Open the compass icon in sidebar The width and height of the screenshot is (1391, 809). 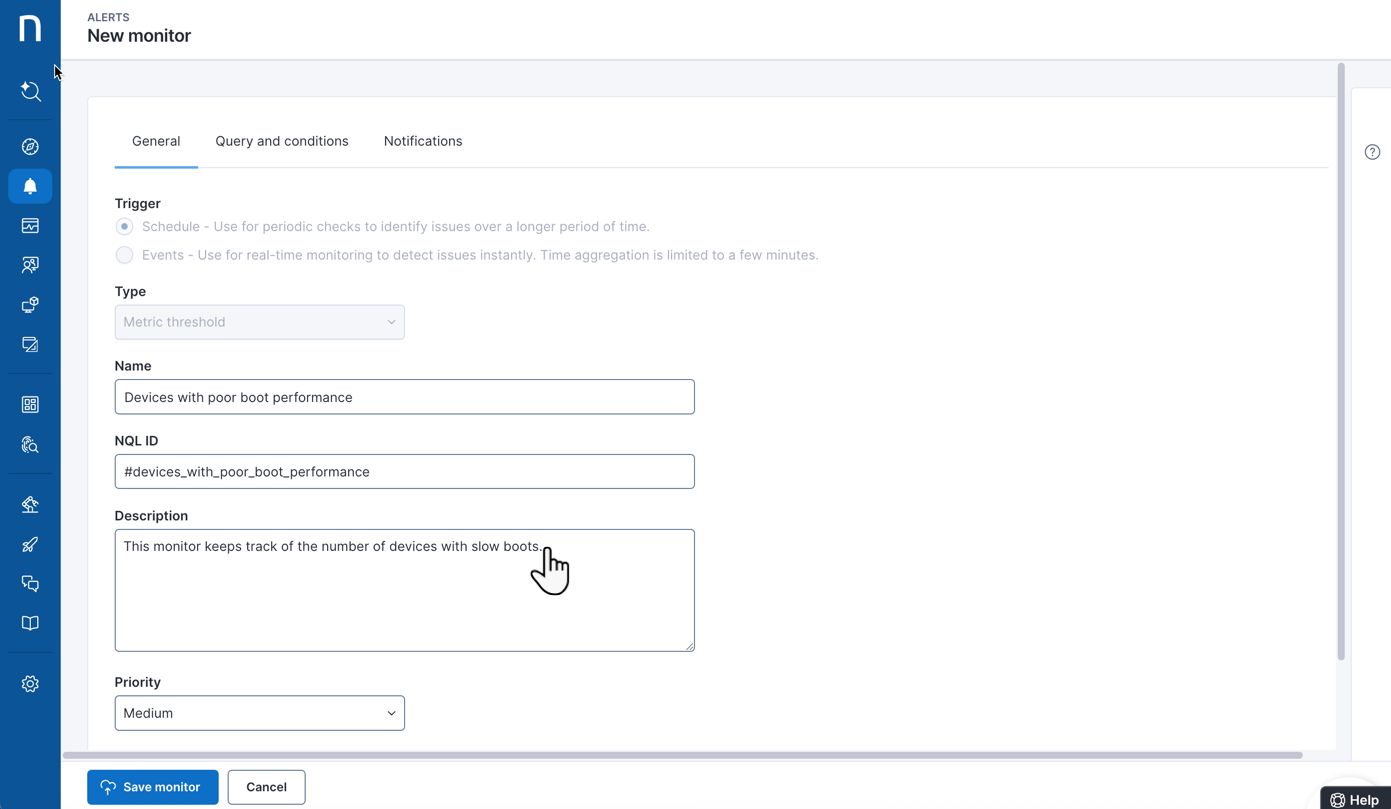[x=30, y=147]
